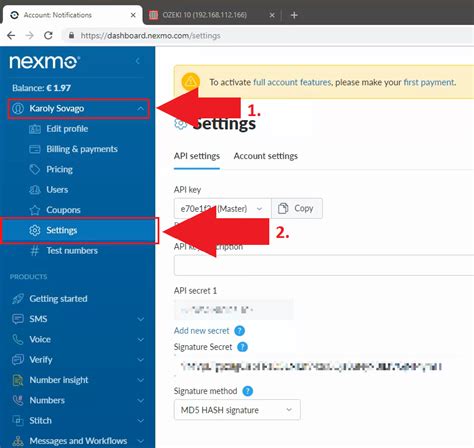Close the OZEKI 10 browser tab
This screenshot has width=474, height=448.
(x=272, y=15)
